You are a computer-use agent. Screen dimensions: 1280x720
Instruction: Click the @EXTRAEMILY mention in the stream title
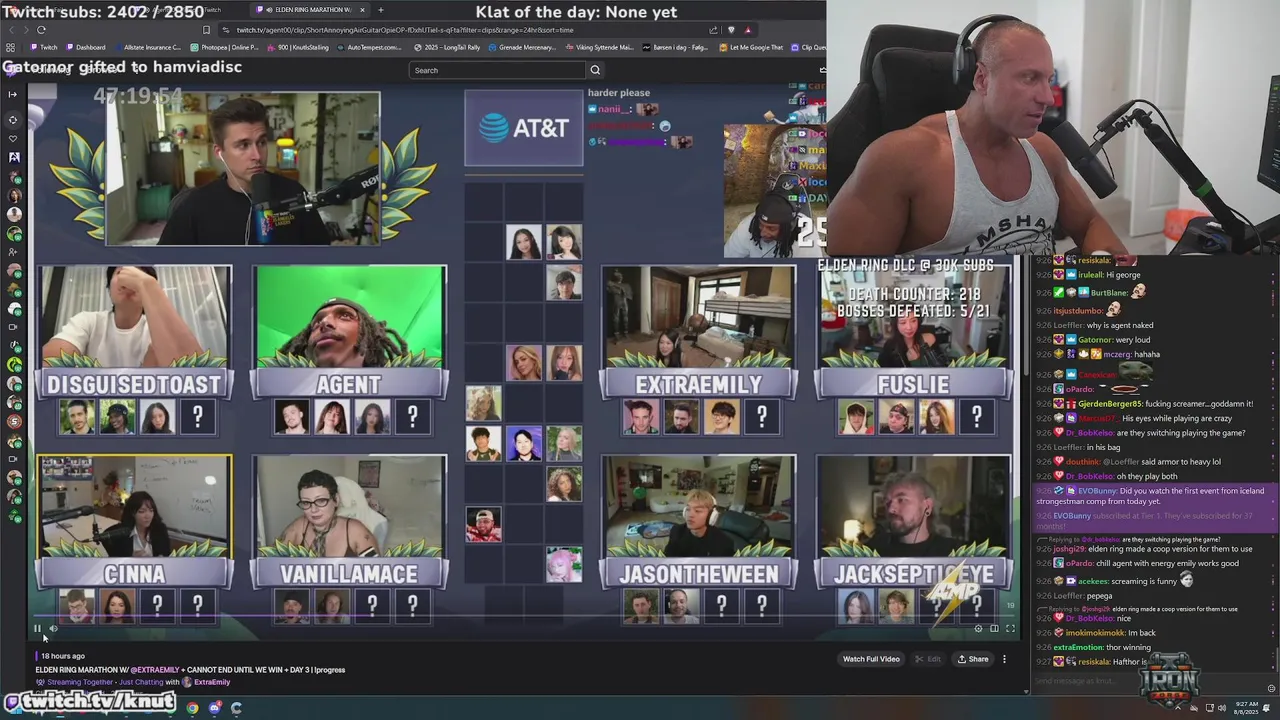[x=155, y=670]
